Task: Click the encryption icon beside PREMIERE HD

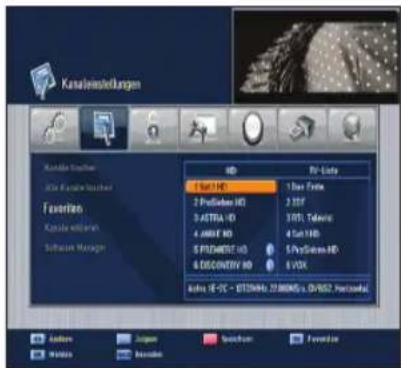Action: tap(270, 250)
